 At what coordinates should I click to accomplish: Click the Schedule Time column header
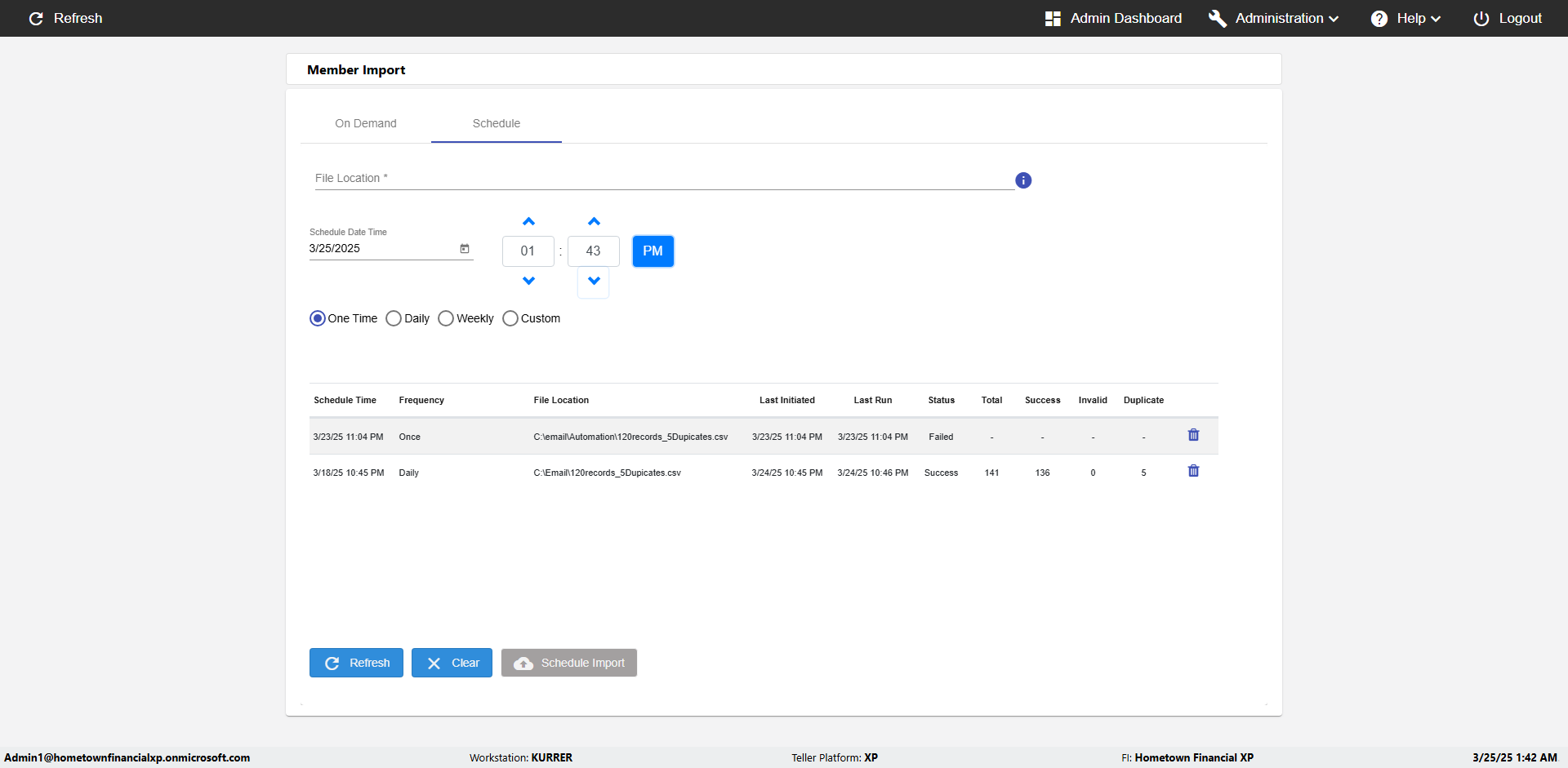point(345,400)
